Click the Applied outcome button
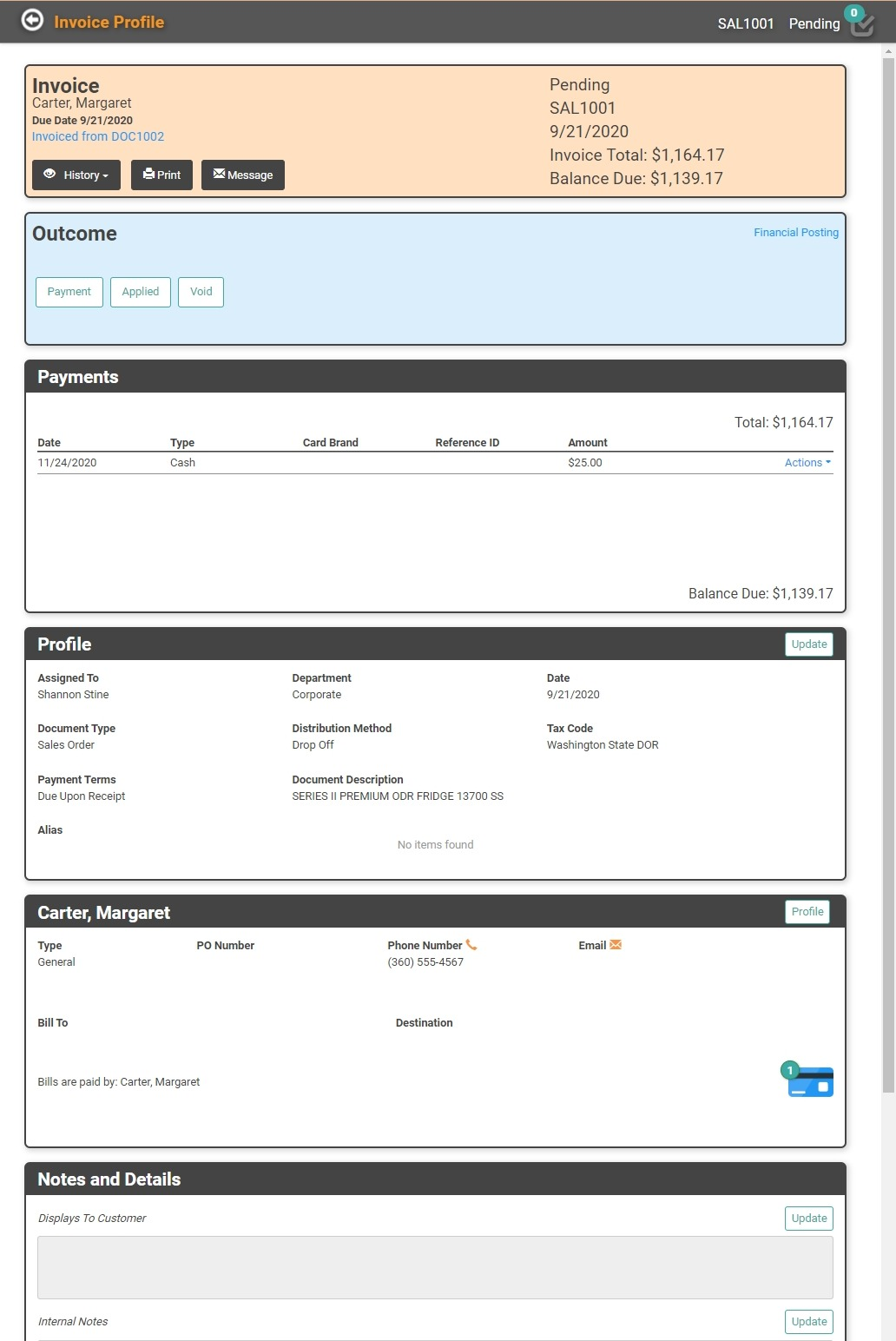This screenshot has height=1341, width=896. (141, 292)
